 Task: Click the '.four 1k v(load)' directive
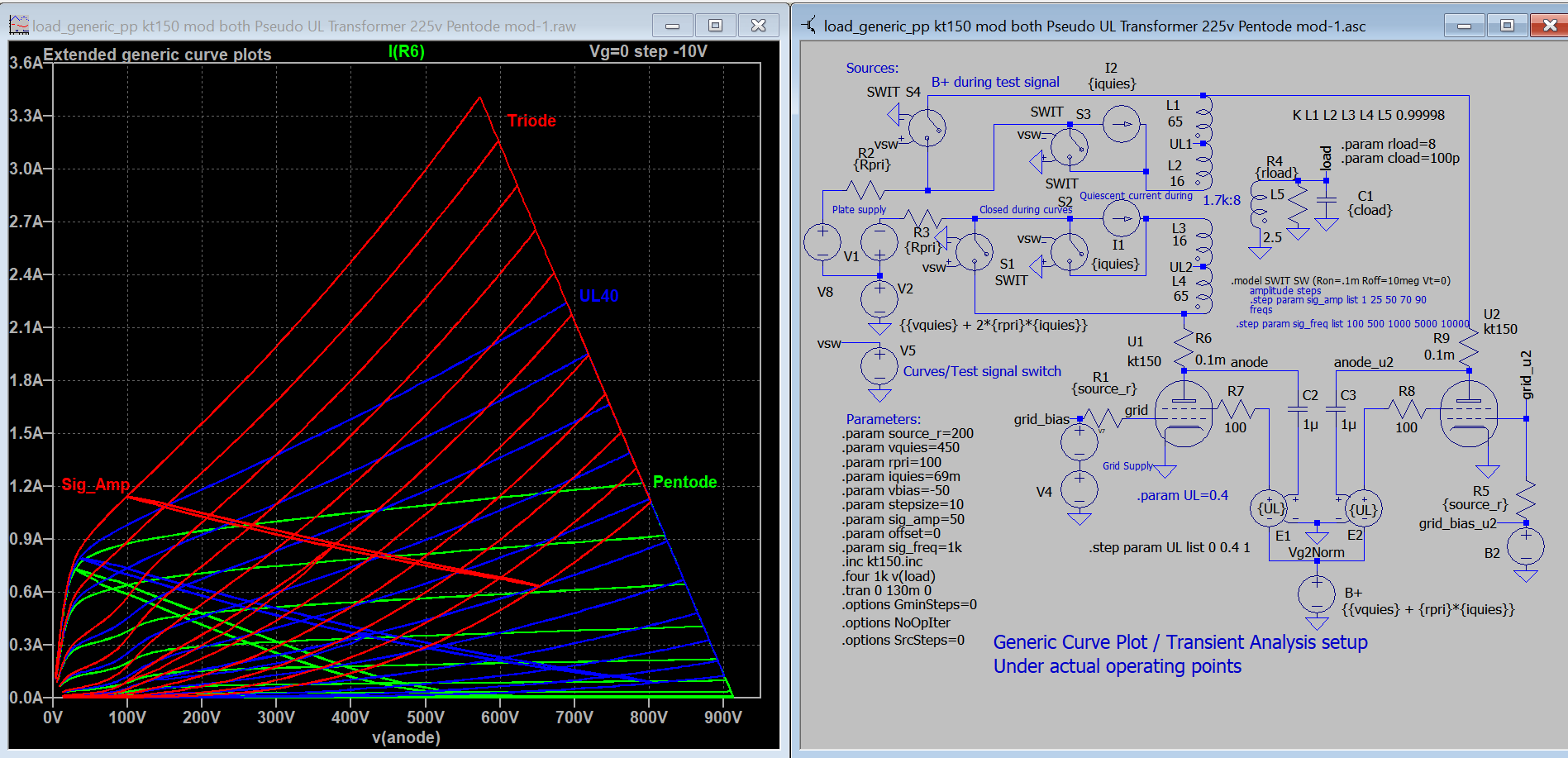(889, 576)
